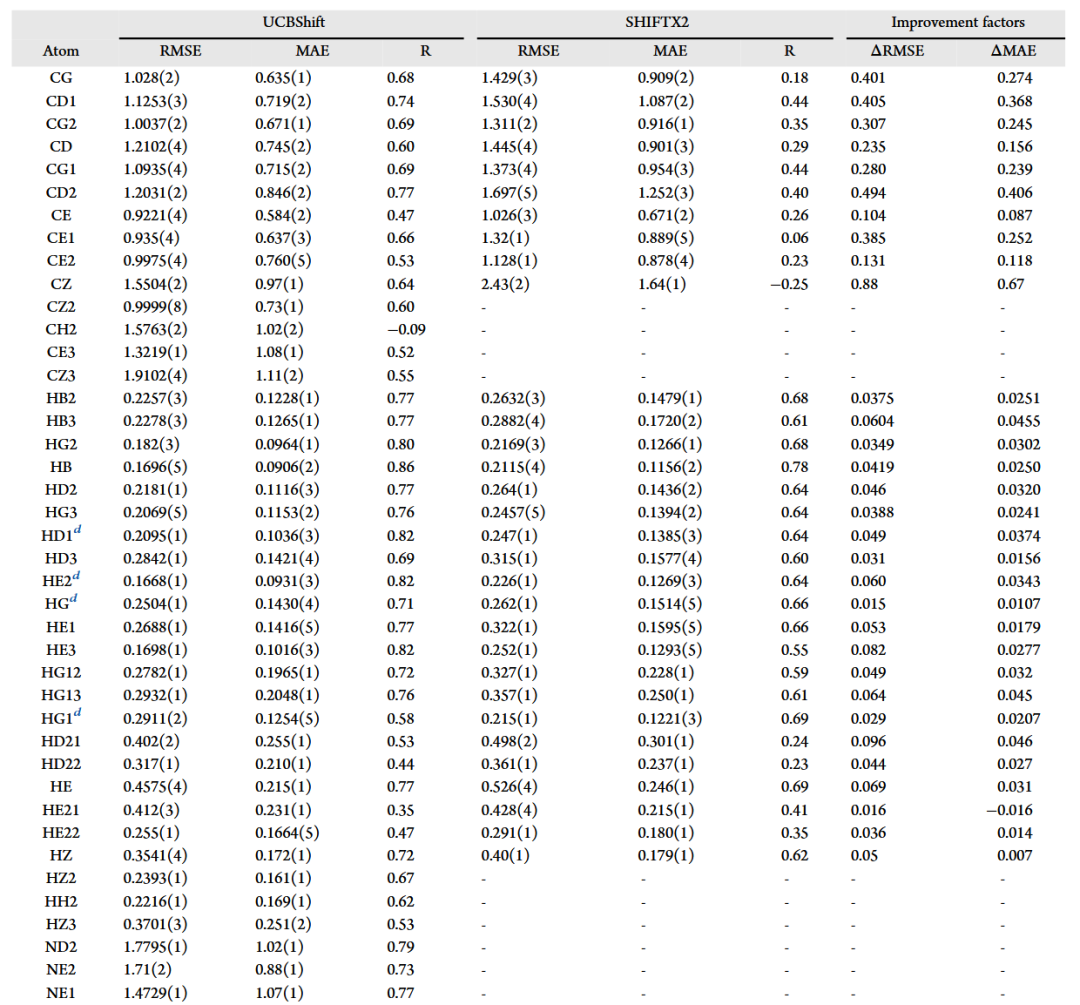Select the ΔMAE value 0.007
1080x1005 pixels.
click(1015, 856)
